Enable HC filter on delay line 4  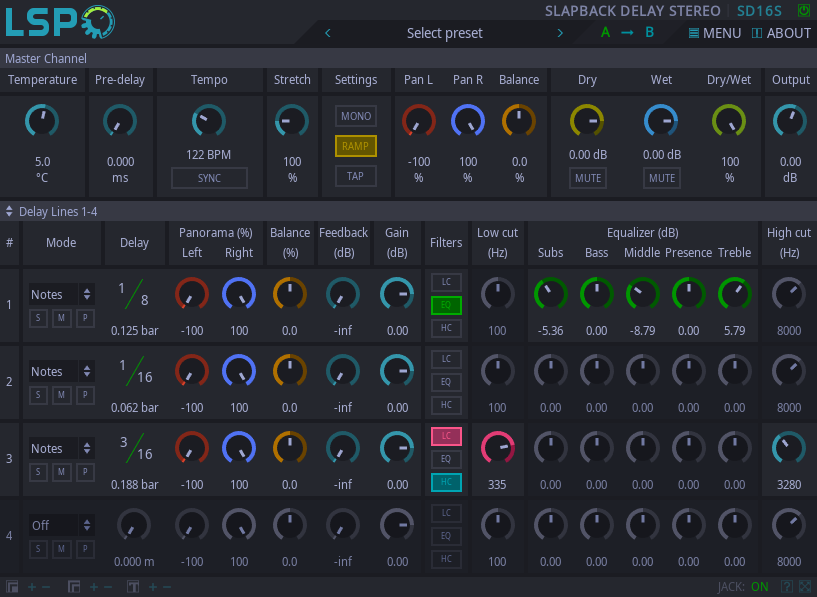click(446, 559)
